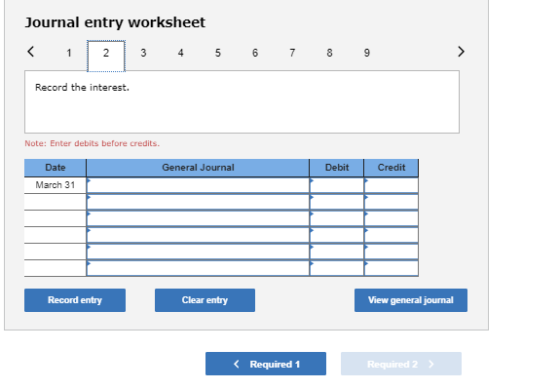Click the Date column header
The width and height of the screenshot is (560, 389).
tap(55, 168)
